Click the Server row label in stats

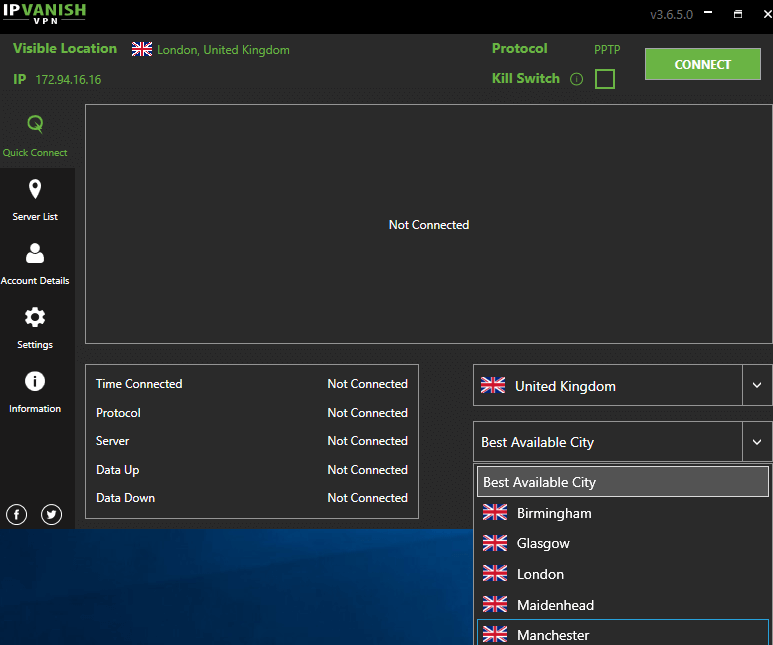pyautogui.click(x=112, y=441)
